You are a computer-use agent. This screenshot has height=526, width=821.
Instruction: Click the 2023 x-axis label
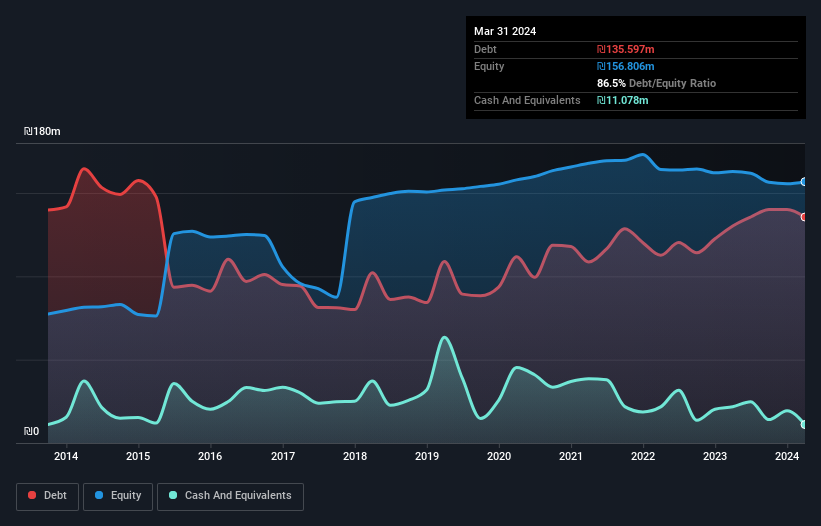pos(715,456)
